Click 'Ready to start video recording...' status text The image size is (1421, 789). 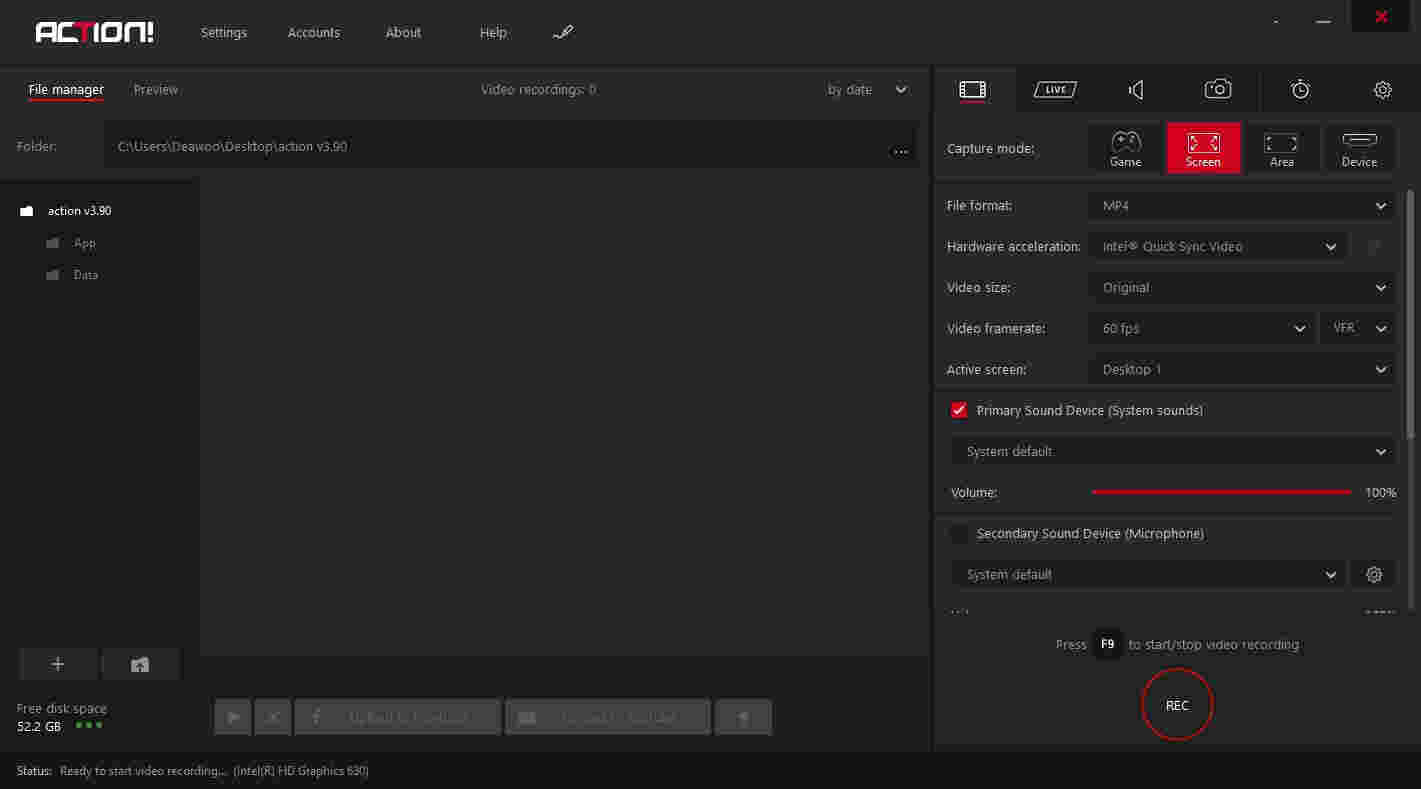click(x=144, y=771)
